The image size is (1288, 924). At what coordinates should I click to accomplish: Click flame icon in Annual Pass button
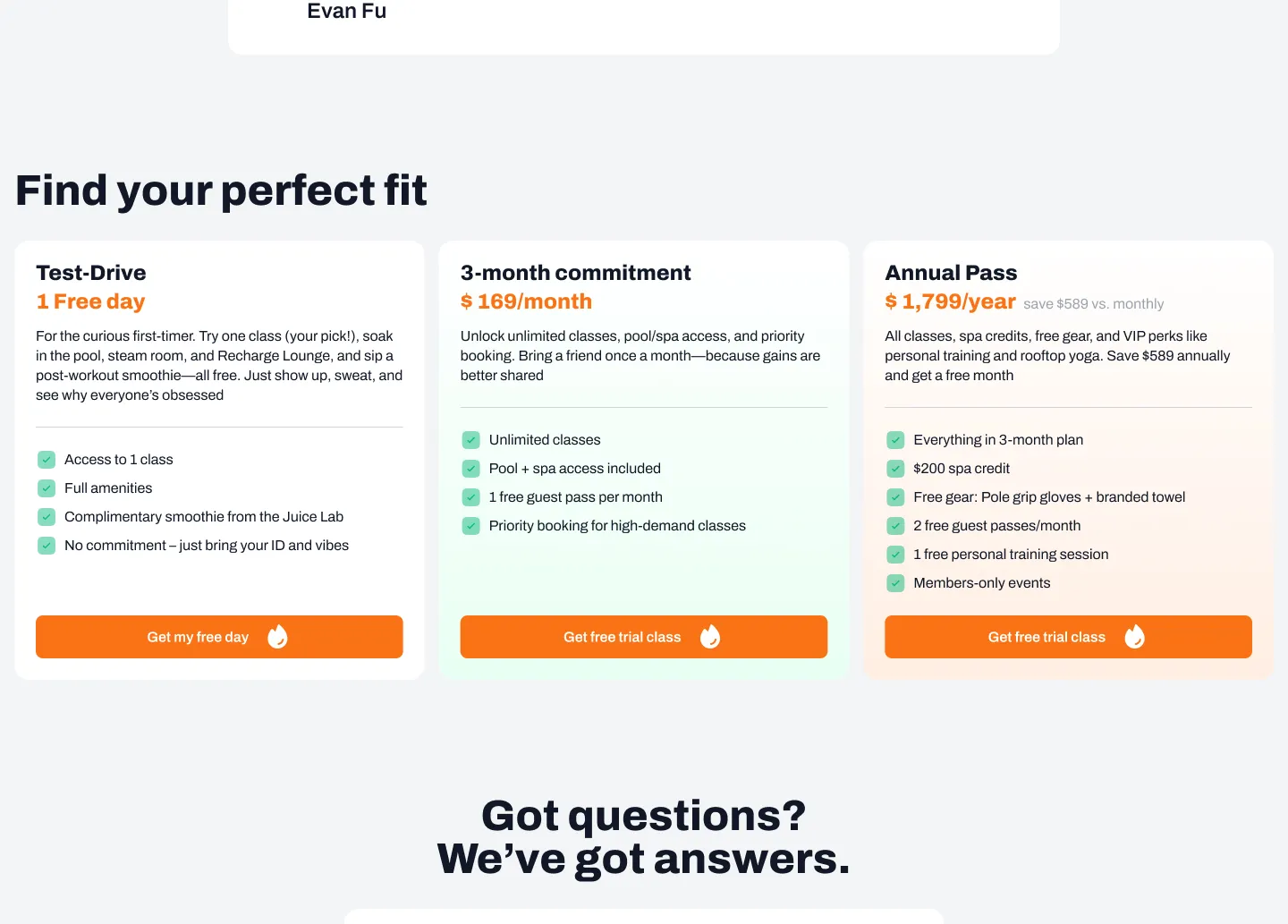[x=1134, y=636]
